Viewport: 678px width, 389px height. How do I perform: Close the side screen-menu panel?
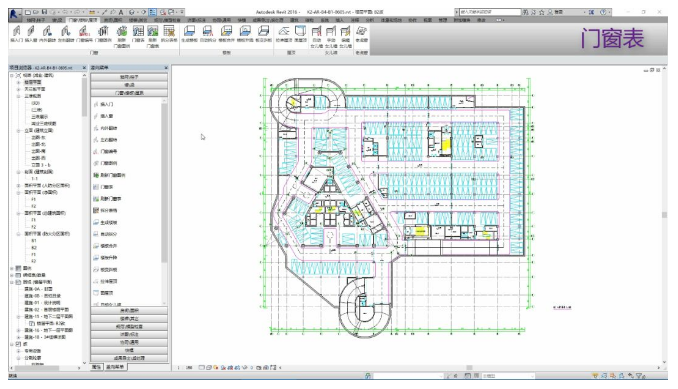coord(166,68)
